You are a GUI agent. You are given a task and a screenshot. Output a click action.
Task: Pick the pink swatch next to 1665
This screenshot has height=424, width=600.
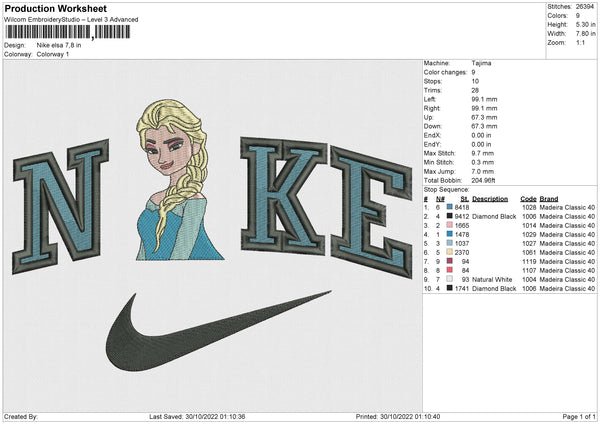click(450, 225)
